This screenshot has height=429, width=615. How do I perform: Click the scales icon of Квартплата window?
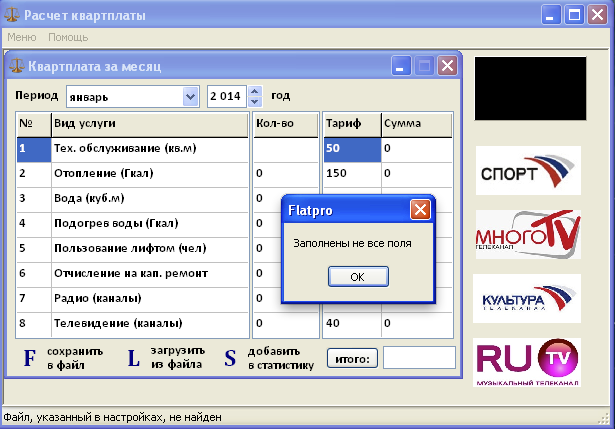click(x=16, y=66)
